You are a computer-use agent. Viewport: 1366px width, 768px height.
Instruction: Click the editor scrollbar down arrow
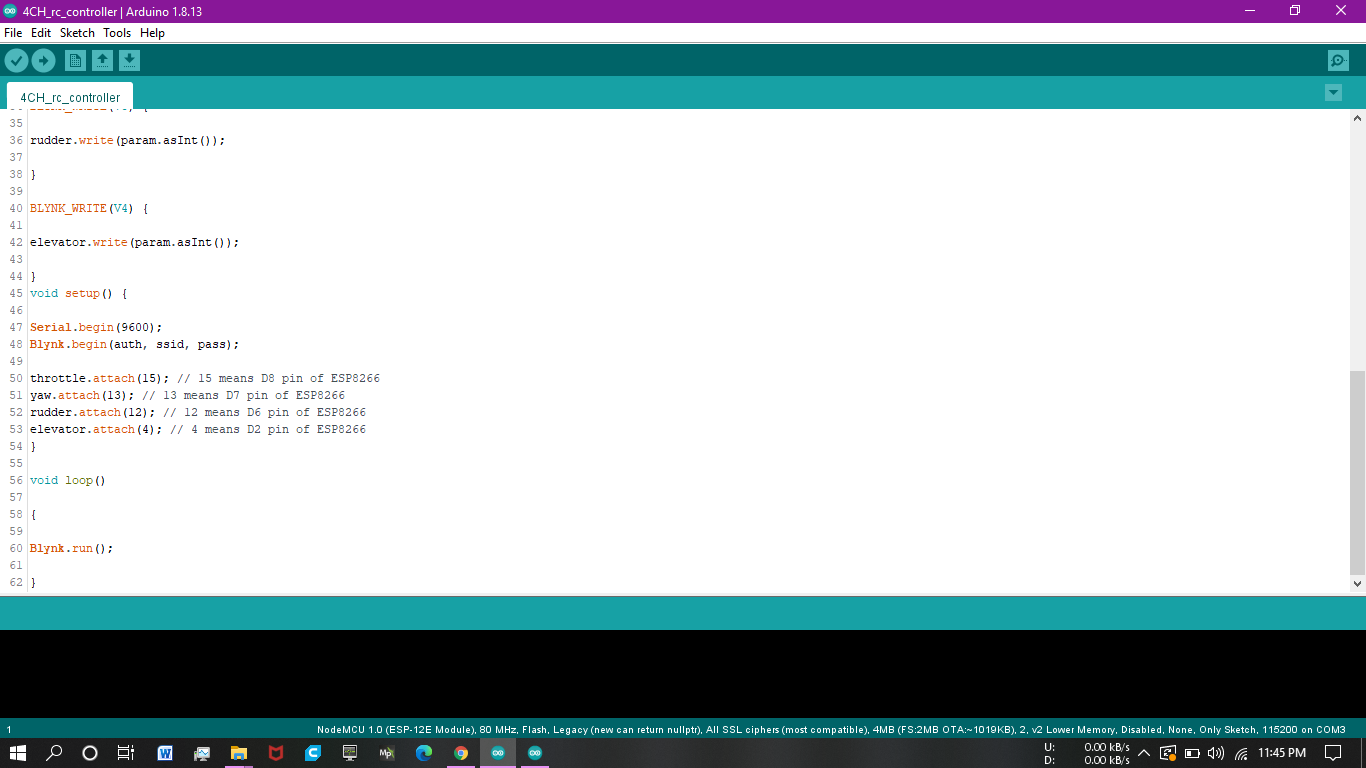click(x=1357, y=583)
